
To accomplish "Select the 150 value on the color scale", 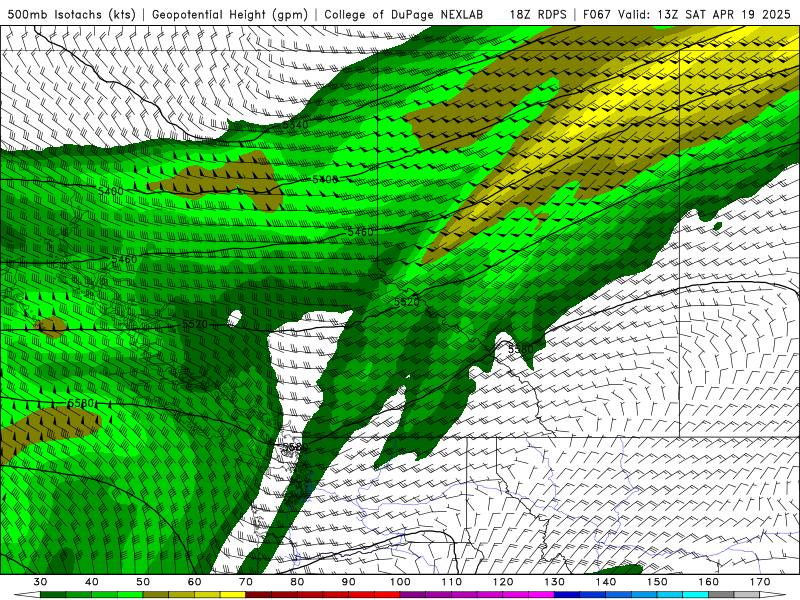I will (x=658, y=582).
